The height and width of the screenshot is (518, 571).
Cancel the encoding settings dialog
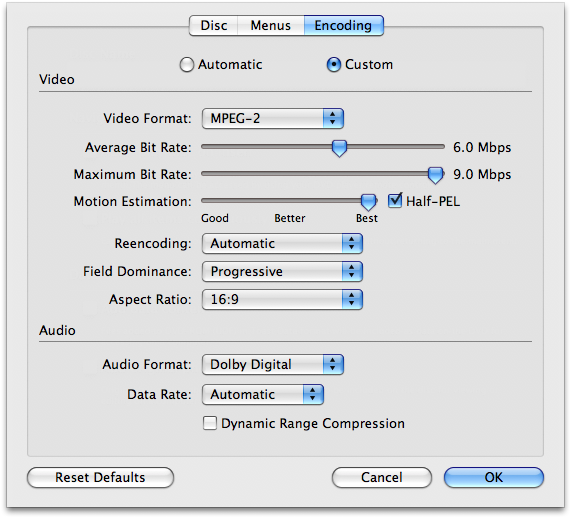(x=382, y=478)
